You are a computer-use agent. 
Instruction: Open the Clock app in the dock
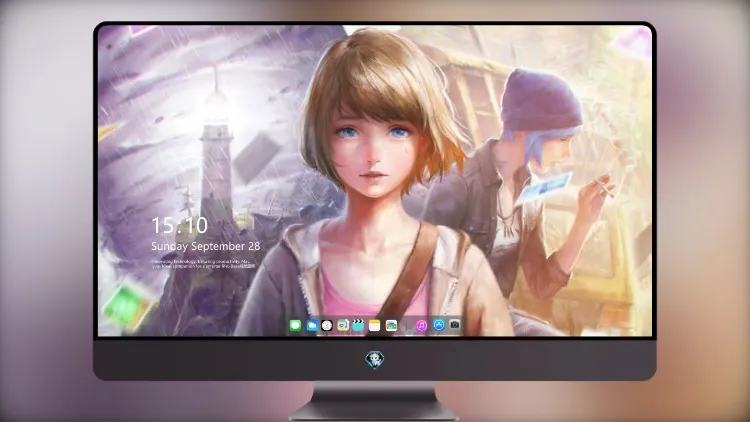coord(327,325)
